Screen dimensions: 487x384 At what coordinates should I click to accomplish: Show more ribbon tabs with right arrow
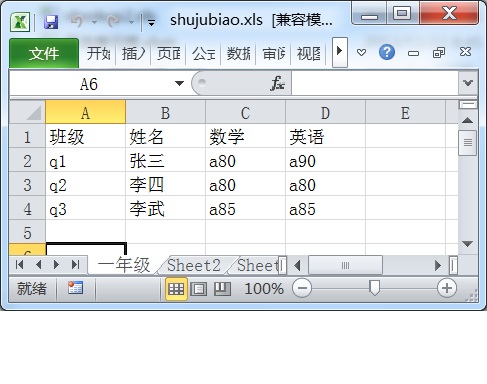coord(340,52)
